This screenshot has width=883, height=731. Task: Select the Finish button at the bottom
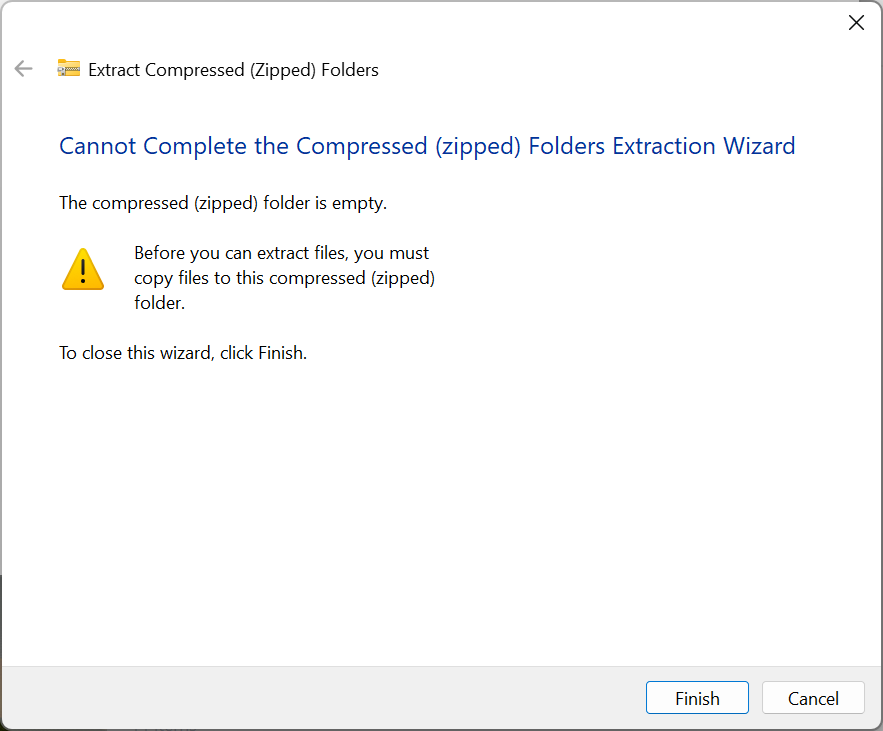[x=697, y=698]
